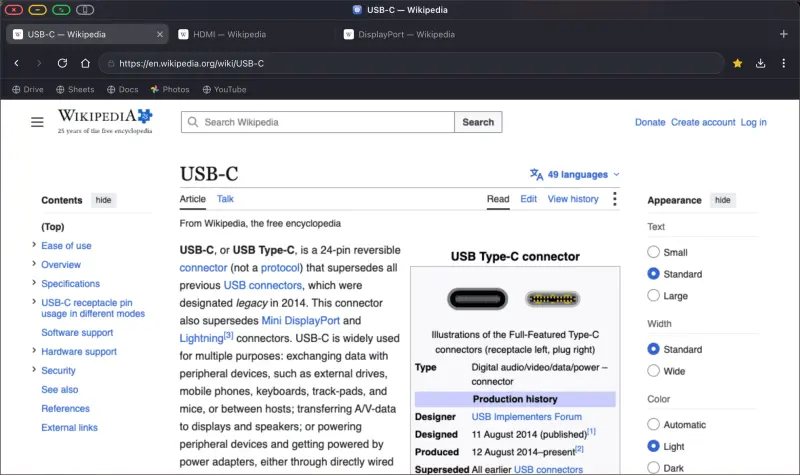Screen dimensions: 800x475
Task: Jump to the References section
Action: 65,409
